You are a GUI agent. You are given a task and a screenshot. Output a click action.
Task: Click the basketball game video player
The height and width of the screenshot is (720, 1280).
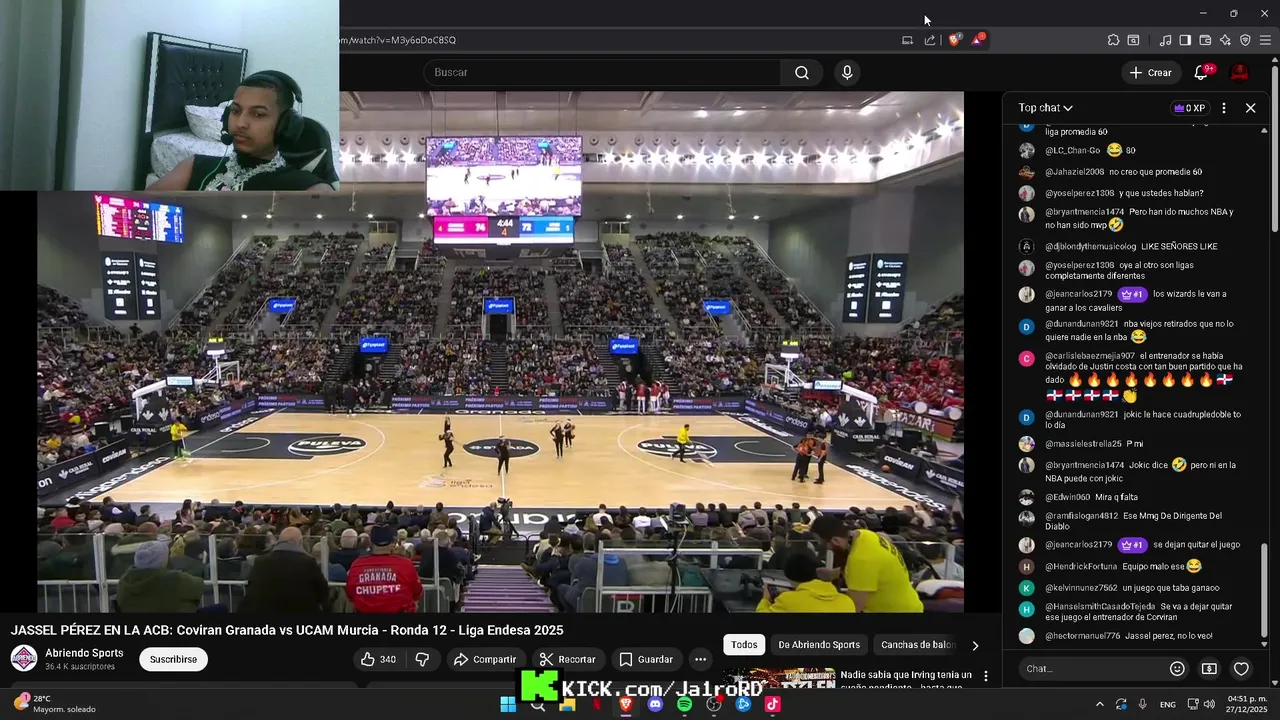[500, 352]
